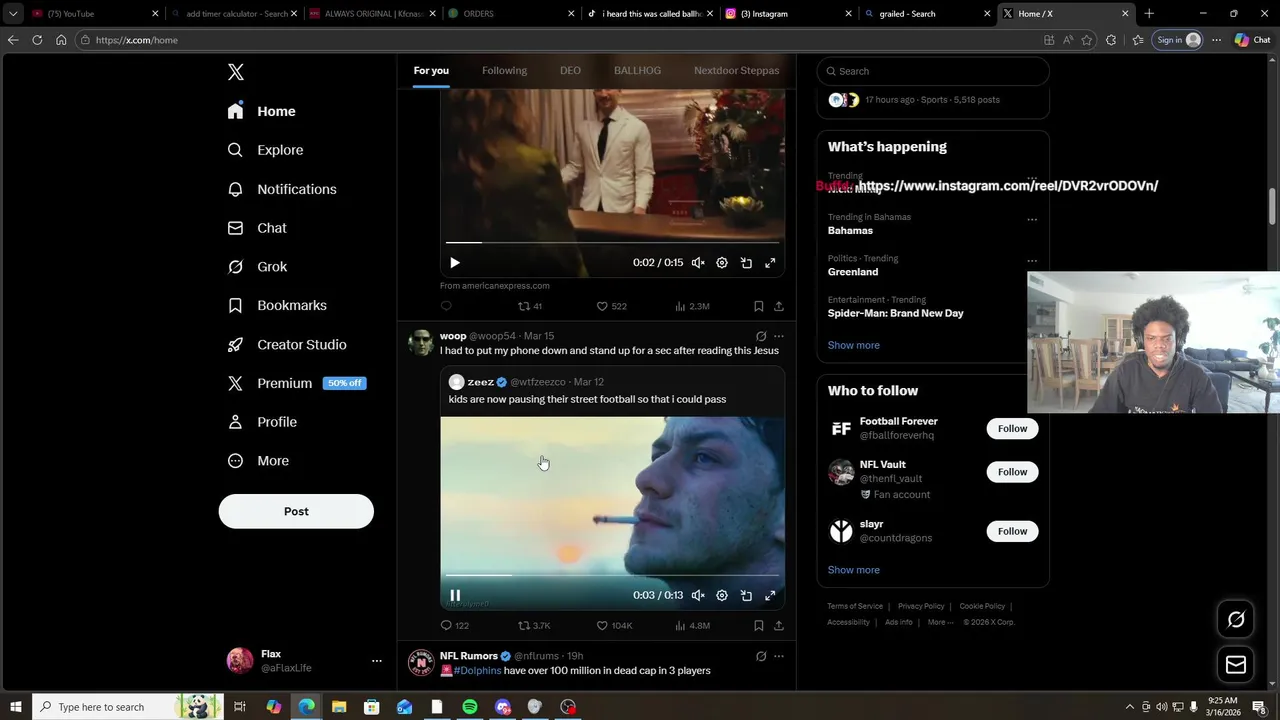Unmute the zeez video
The image size is (1280, 720).
(x=698, y=595)
